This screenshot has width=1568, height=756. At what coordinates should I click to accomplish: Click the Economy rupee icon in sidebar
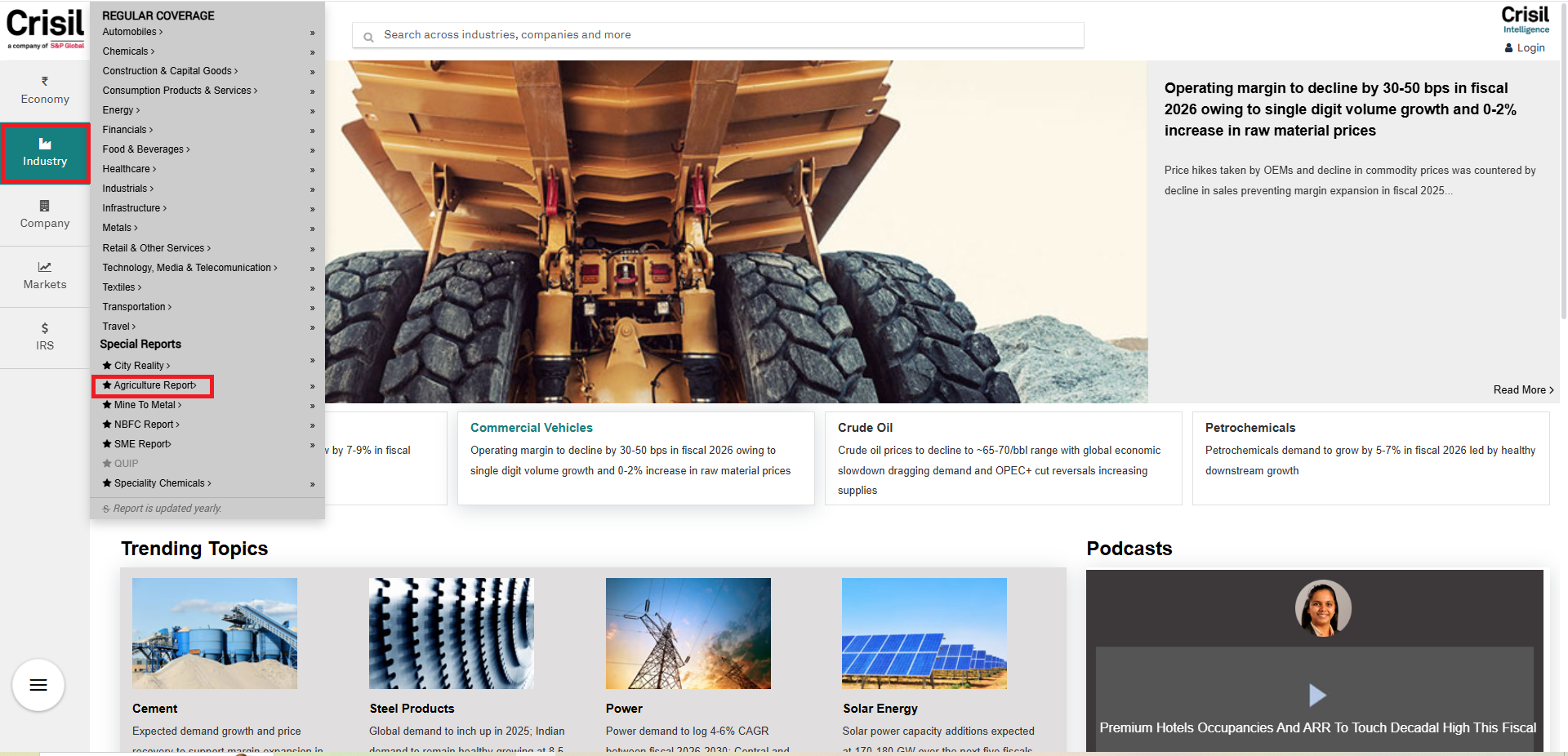click(x=45, y=81)
